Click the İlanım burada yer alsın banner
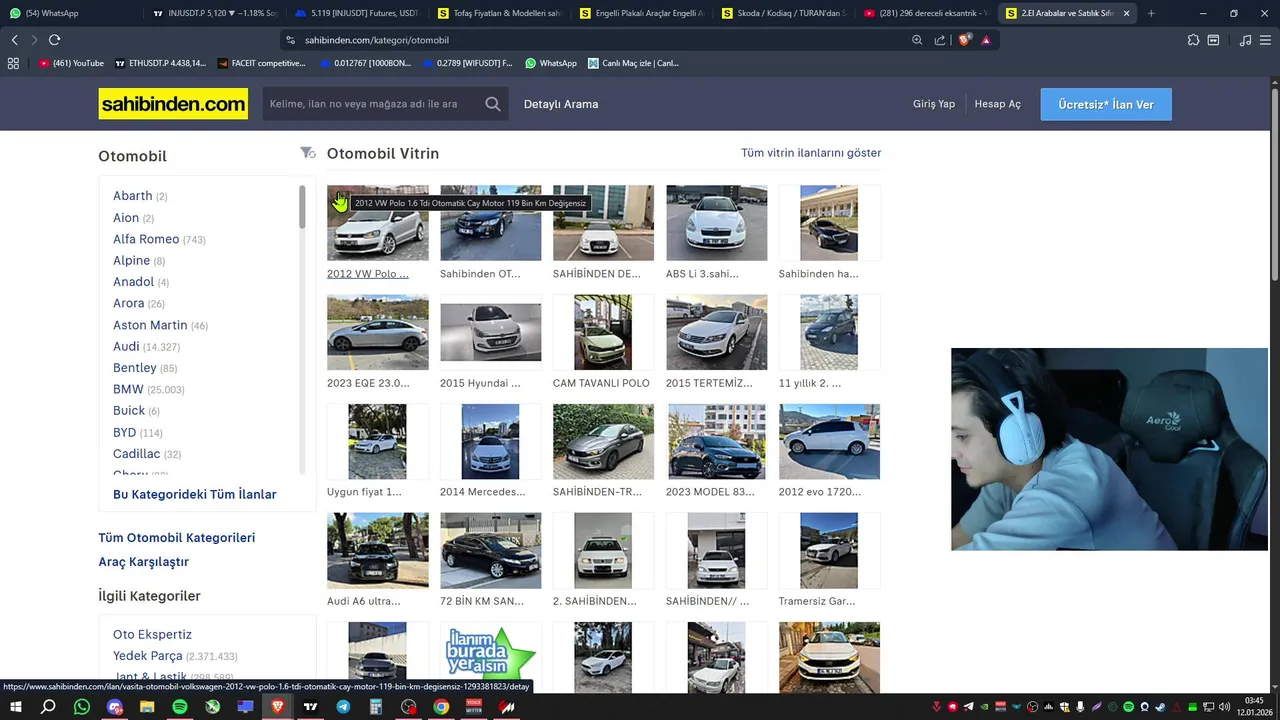The width and height of the screenshot is (1280, 720). [490, 656]
